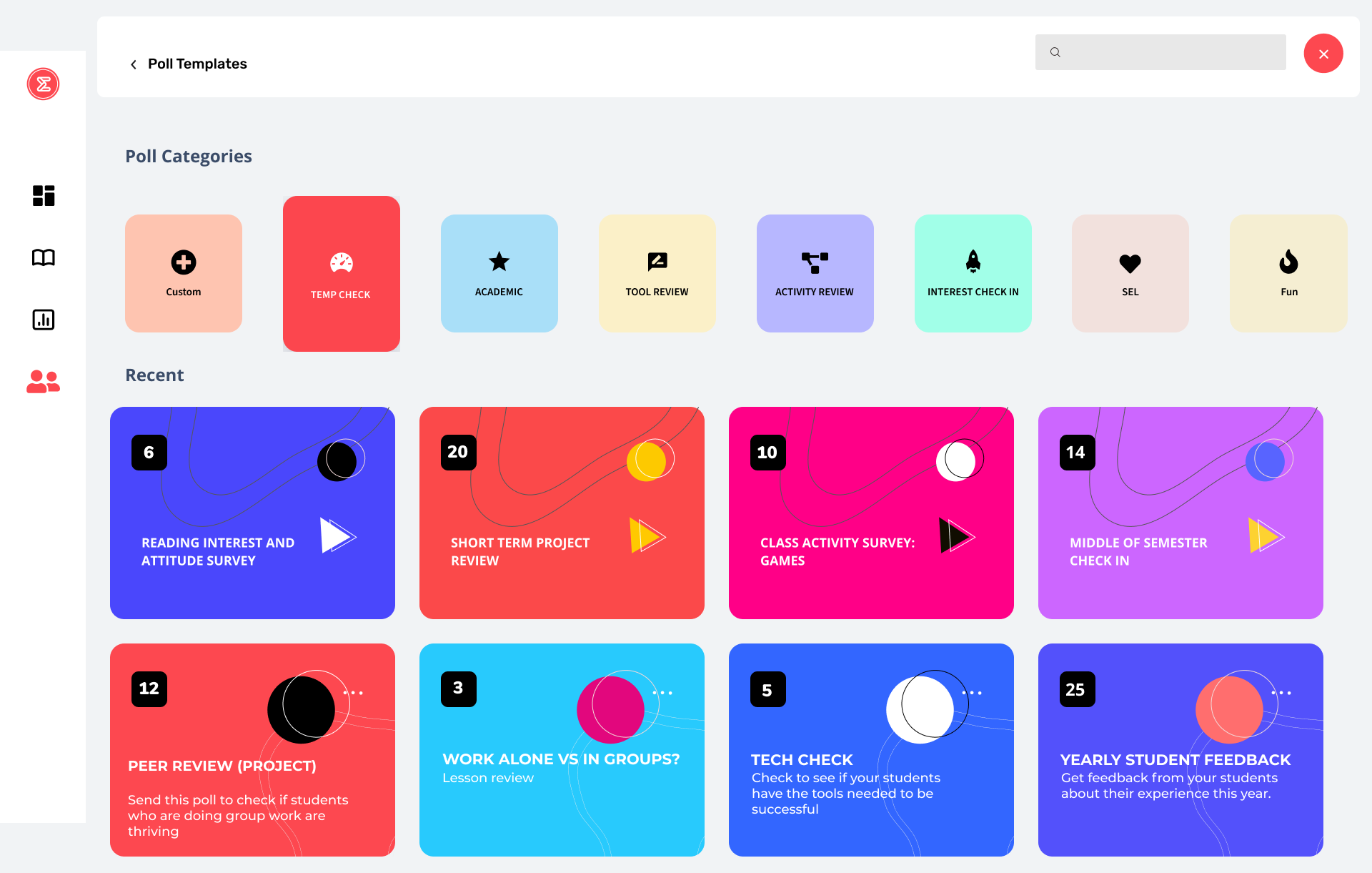Screen dimensions: 1372x873
Task: Click the magnifier search icon
Action: [1055, 52]
